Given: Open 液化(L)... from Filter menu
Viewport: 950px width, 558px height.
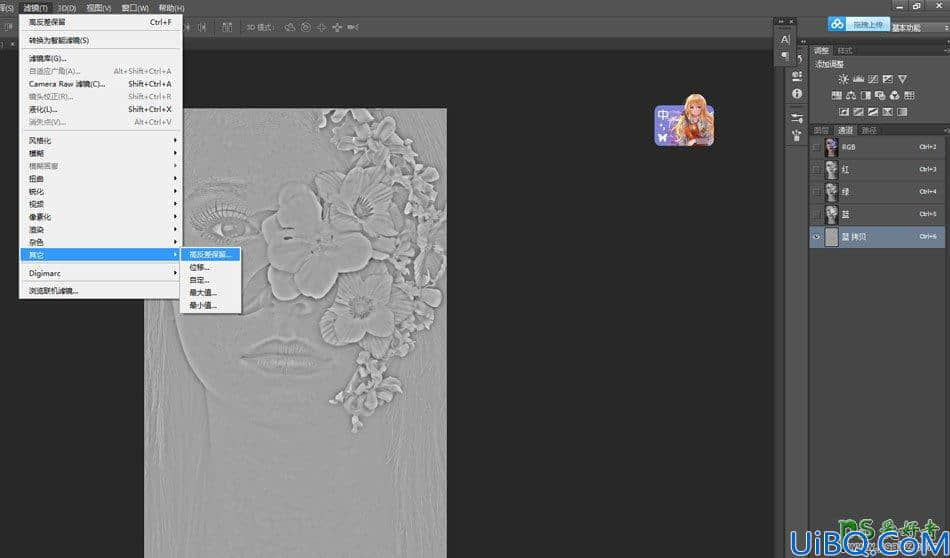Looking at the screenshot, I should coord(101,110).
